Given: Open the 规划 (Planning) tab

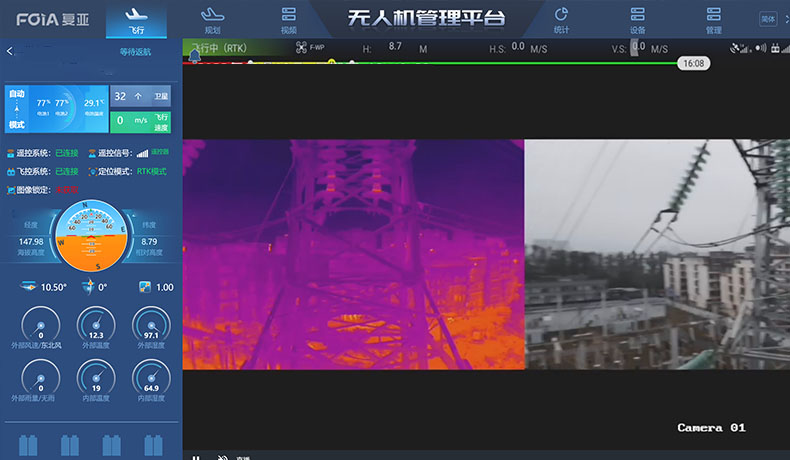Looking at the screenshot, I should pyautogui.click(x=211, y=20).
